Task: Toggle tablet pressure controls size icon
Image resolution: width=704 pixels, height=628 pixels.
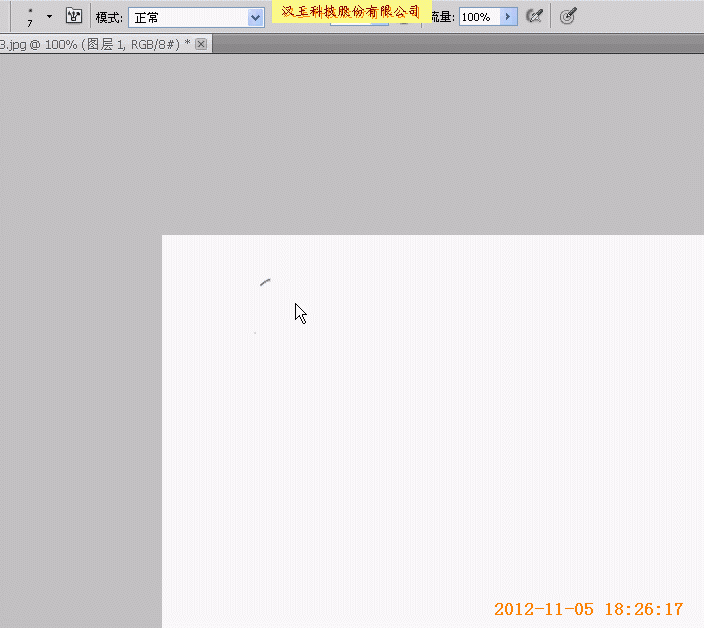Action: pos(568,17)
